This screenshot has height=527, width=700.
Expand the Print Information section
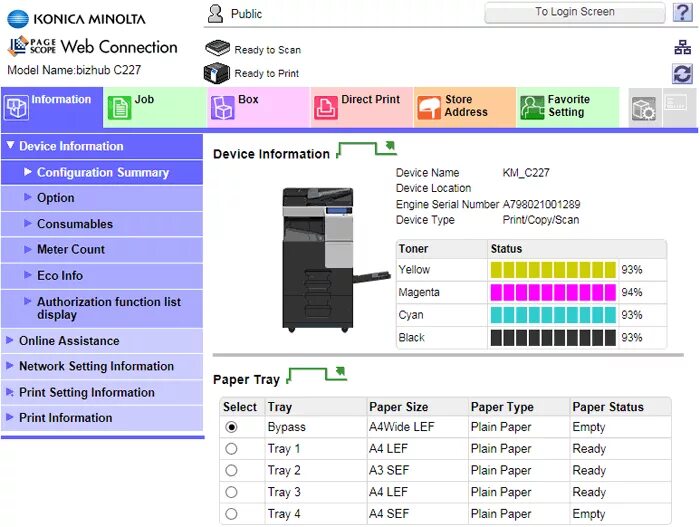pyautogui.click(x=102, y=418)
